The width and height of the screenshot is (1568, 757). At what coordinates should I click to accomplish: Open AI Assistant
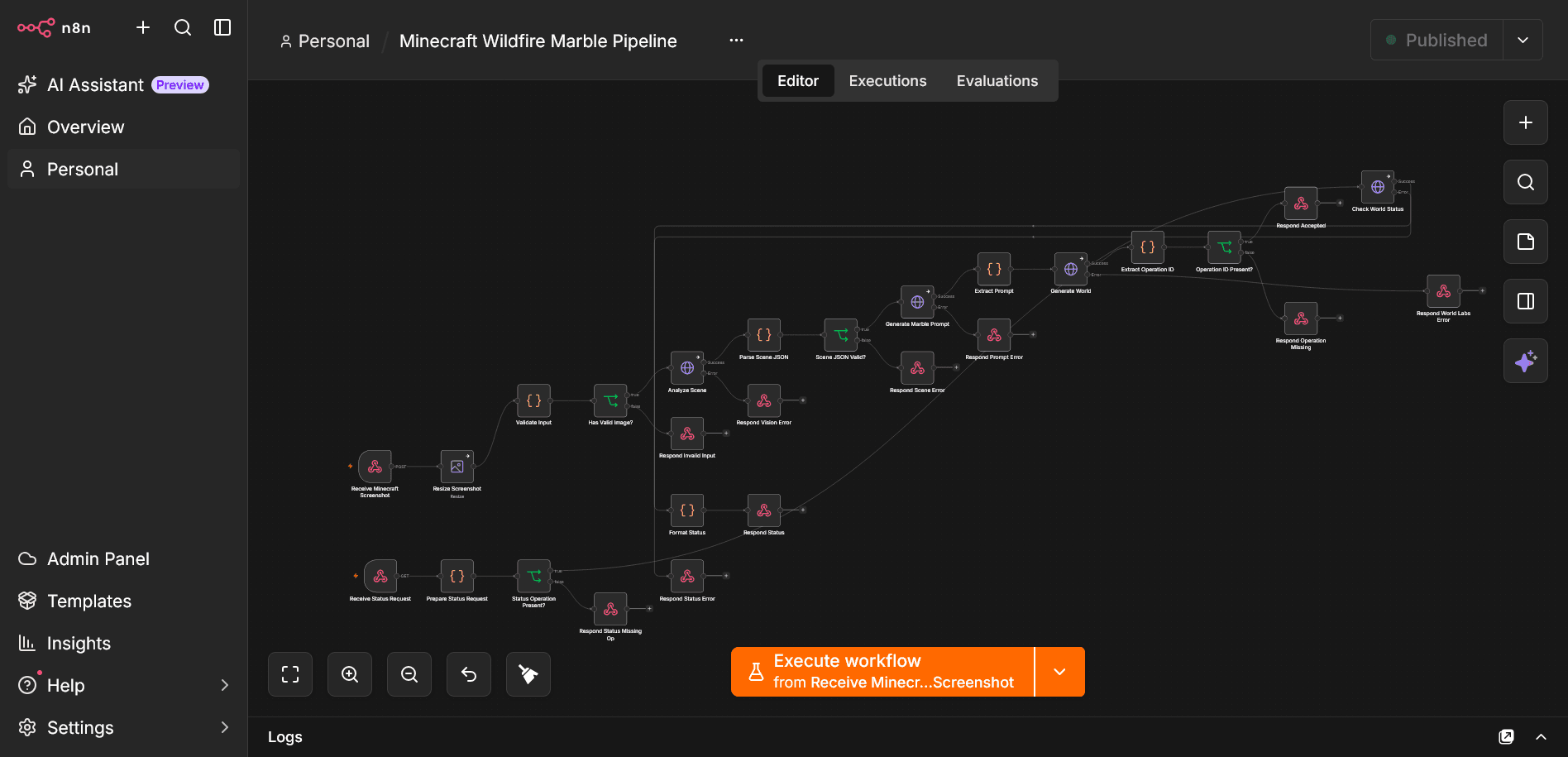[123, 85]
